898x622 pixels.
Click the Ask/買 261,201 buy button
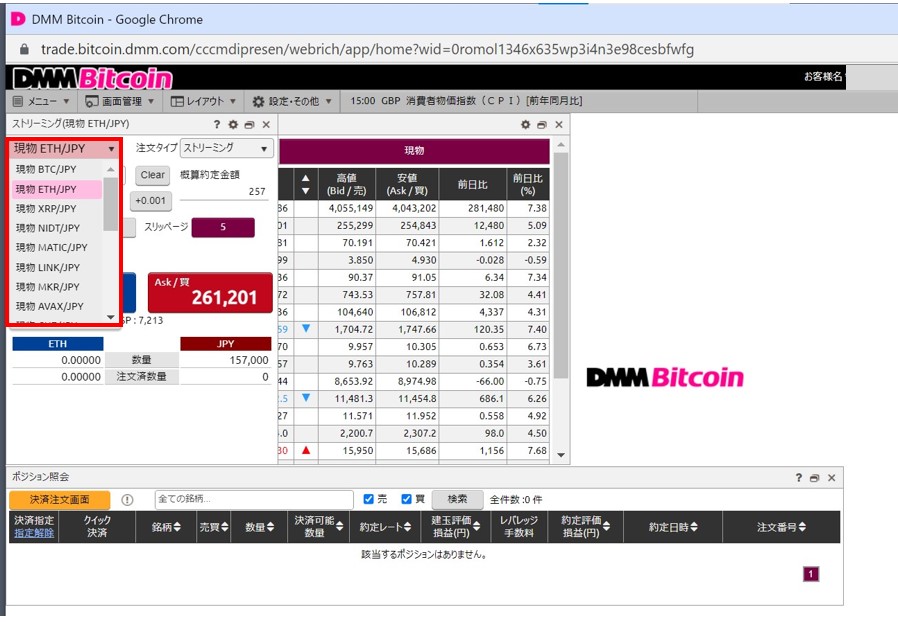(210, 293)
